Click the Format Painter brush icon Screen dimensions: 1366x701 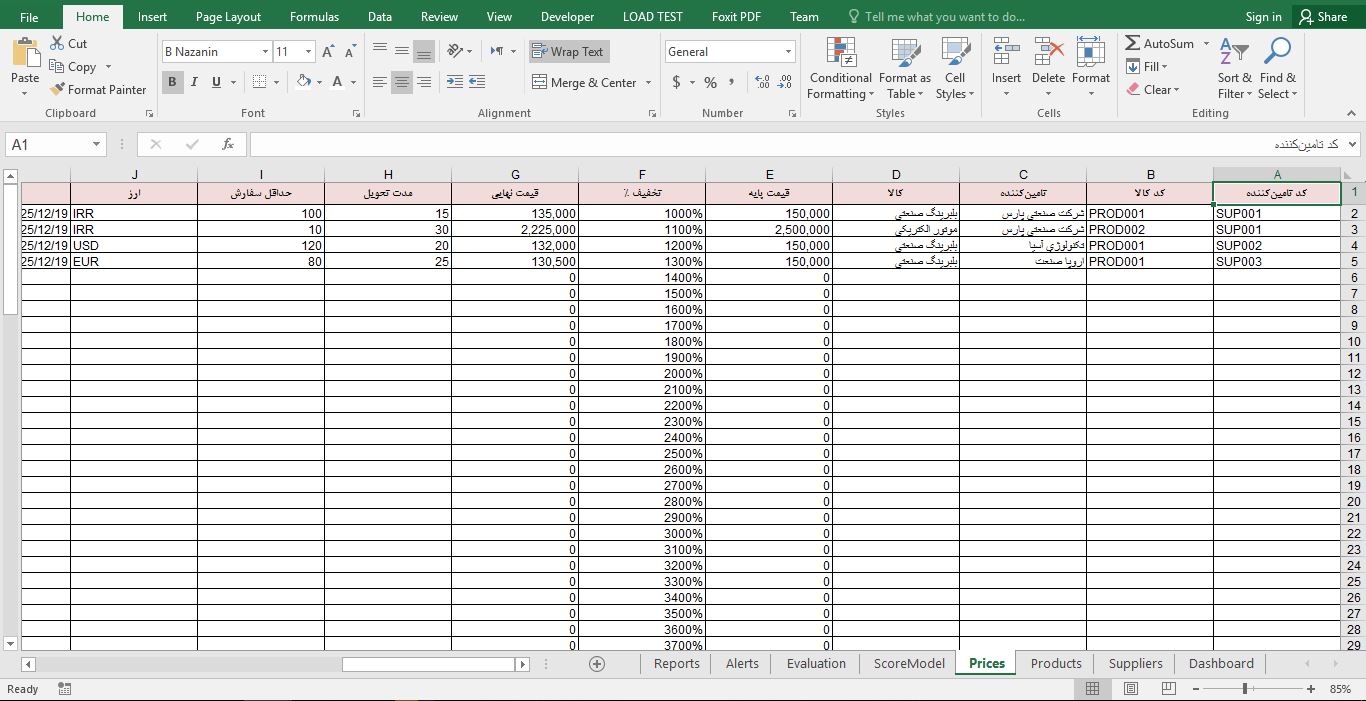58,90
